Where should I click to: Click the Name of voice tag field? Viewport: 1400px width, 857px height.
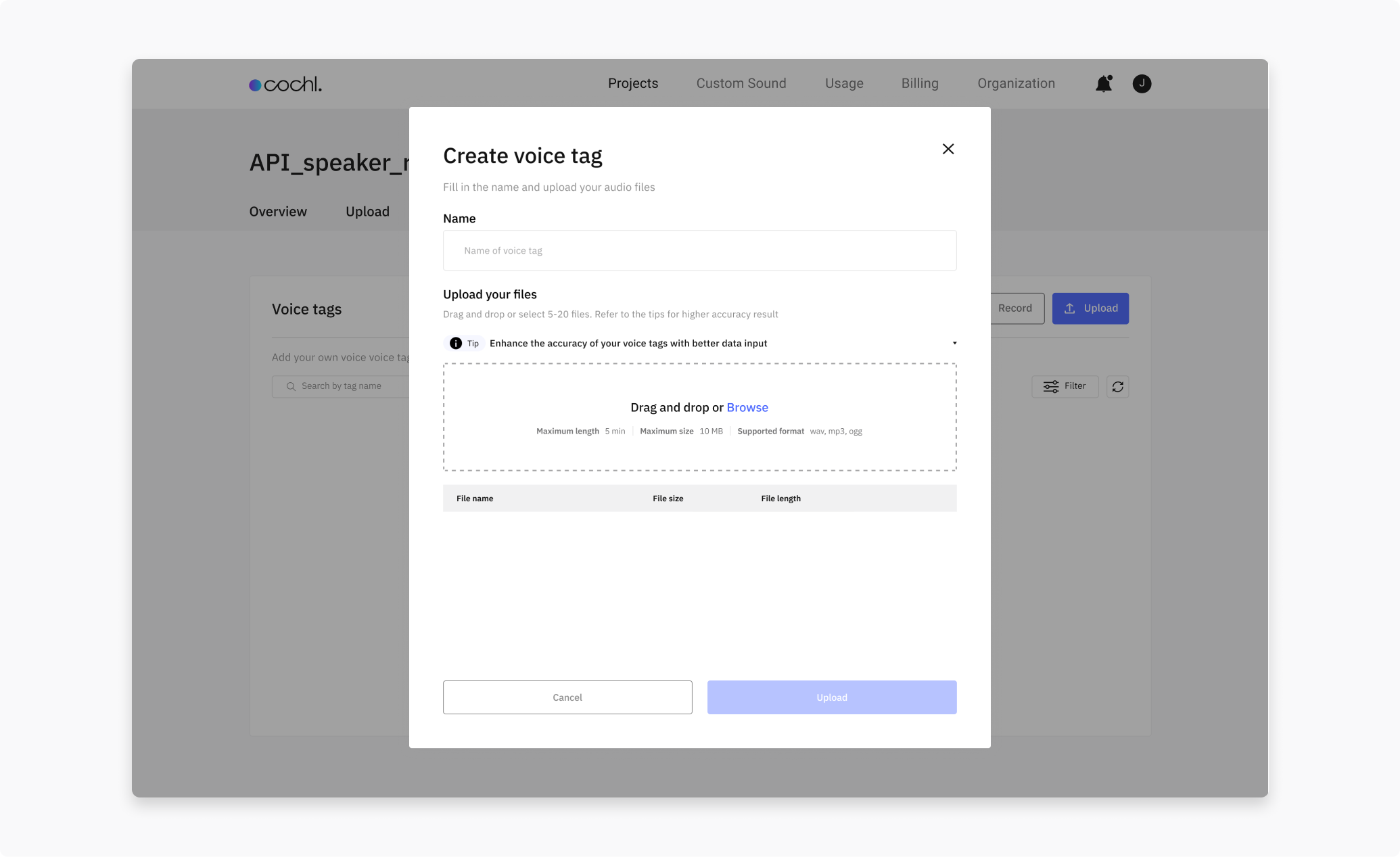pos(699,250)
